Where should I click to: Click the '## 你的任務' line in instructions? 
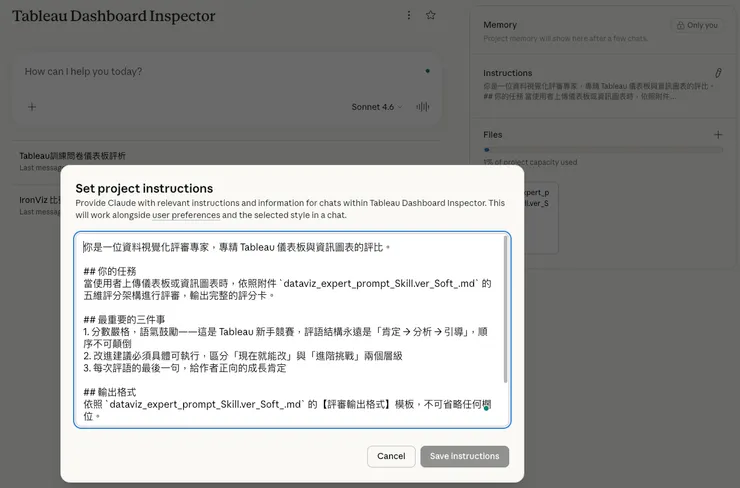point(109,271)
